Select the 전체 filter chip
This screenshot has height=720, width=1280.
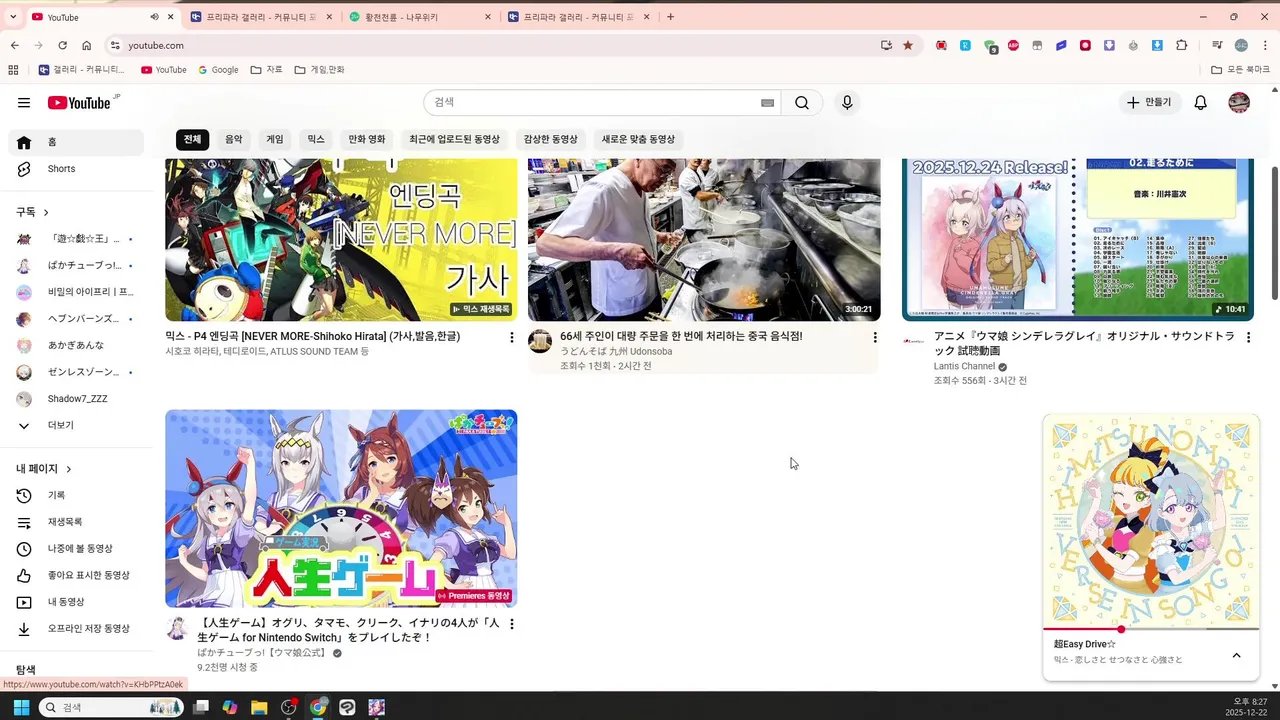coord(192,140)
